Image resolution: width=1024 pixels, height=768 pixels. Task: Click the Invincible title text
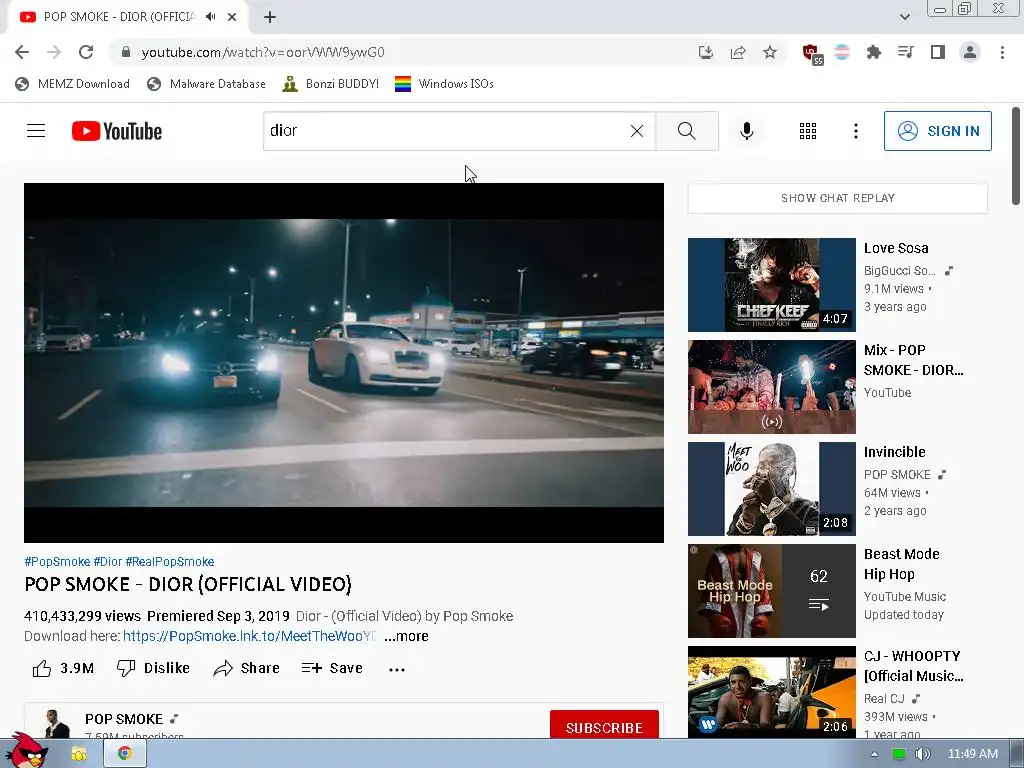[895, 452]
